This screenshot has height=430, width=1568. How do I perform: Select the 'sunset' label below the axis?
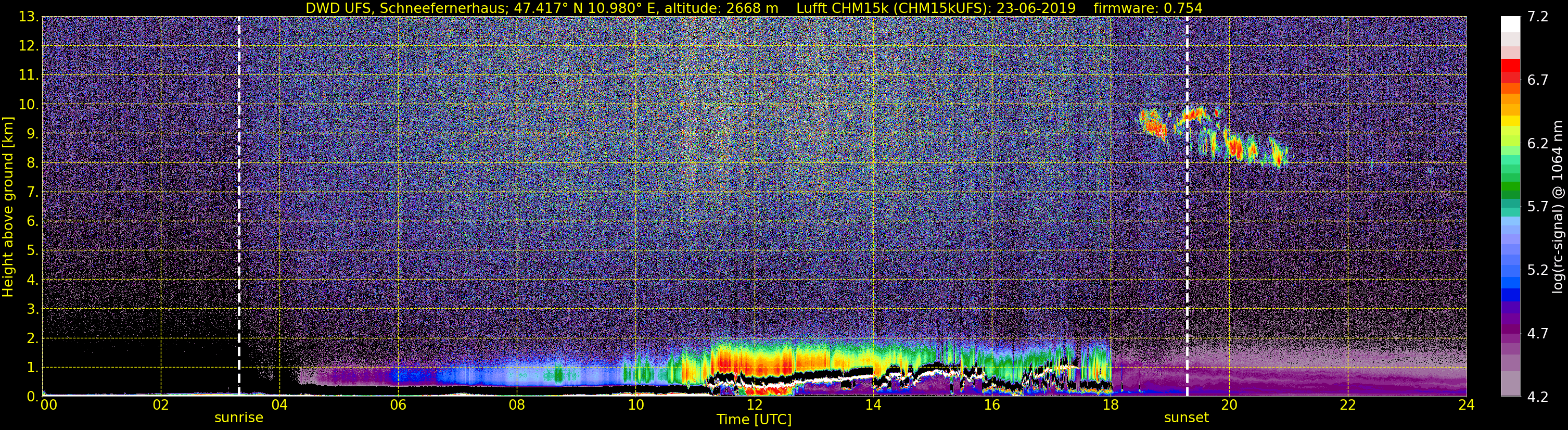tap(1187, 418)
